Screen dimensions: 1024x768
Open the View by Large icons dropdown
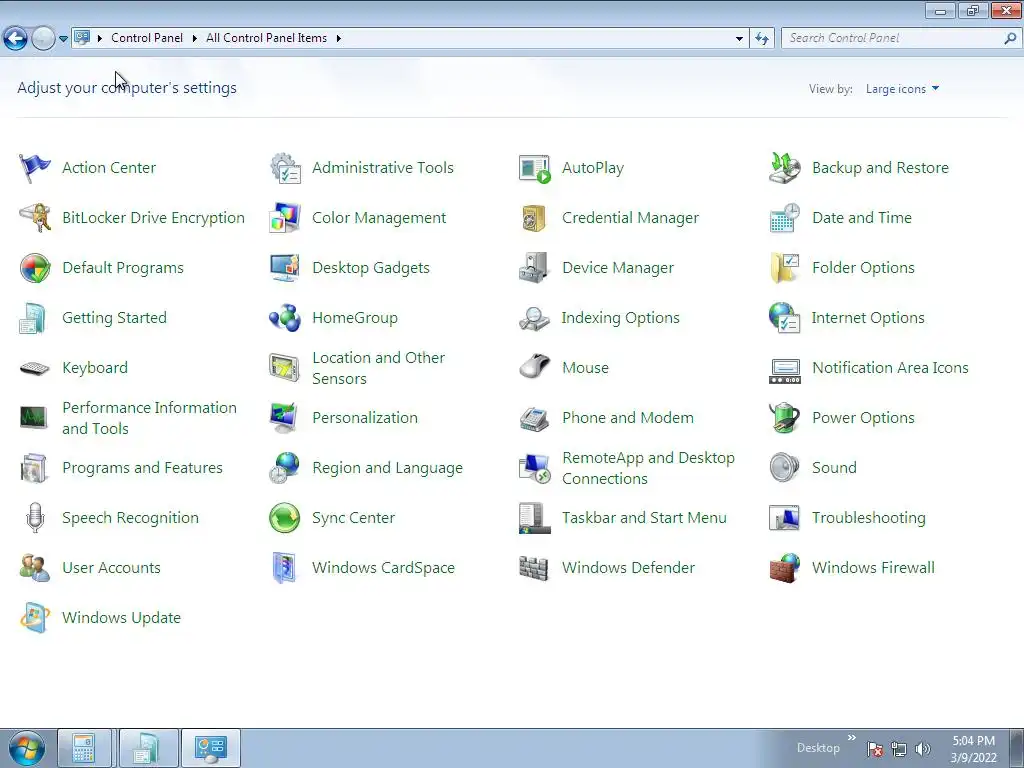coord(903,89)
